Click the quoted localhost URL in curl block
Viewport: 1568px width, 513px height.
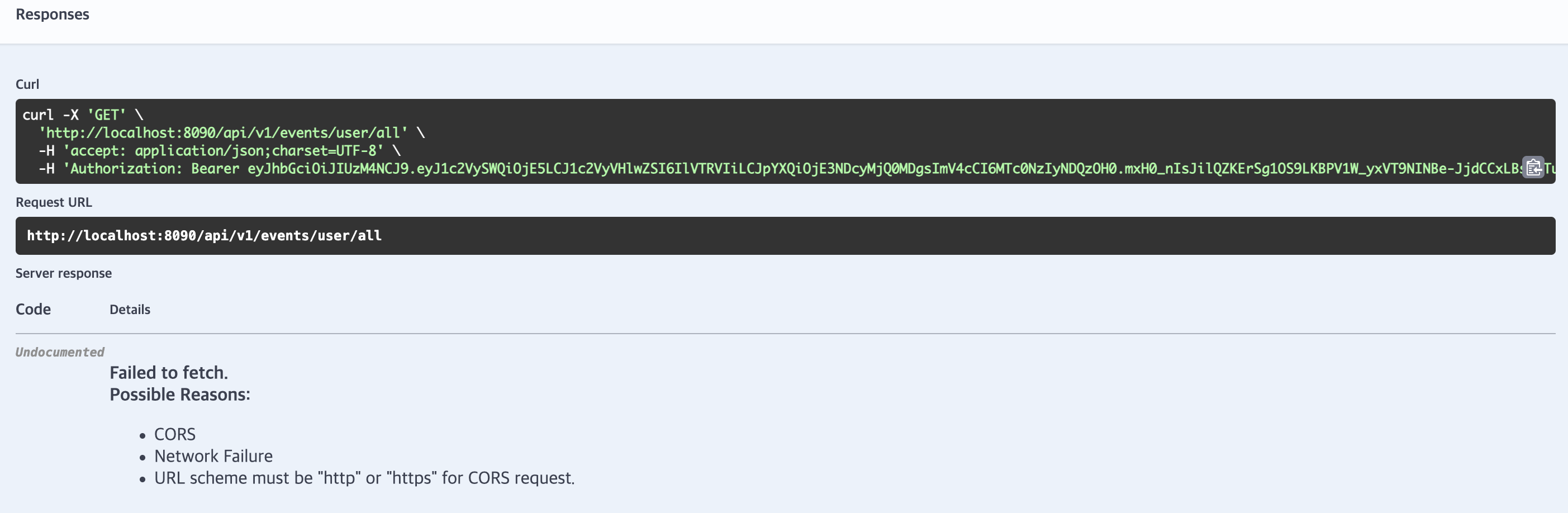pos(224,132)
